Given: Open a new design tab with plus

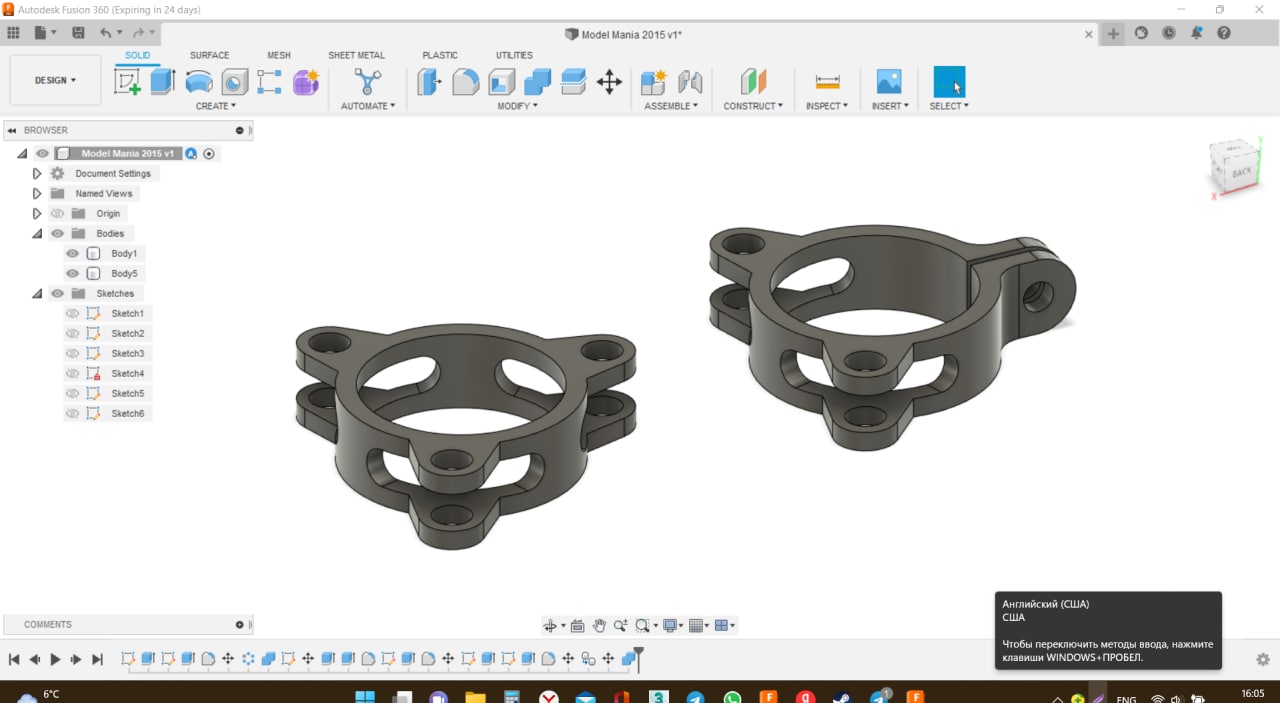Looking at the screenshot, I should click(1113, 33).
